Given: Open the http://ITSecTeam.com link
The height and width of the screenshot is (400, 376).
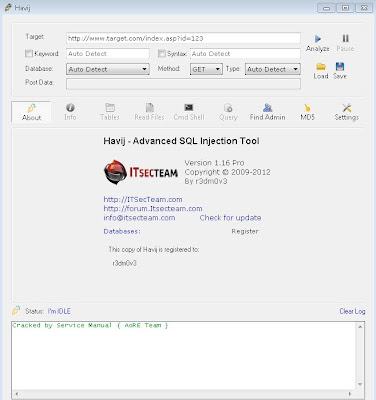Looking at the screenshot, I should pyautogui.click(x=143, y=199).
